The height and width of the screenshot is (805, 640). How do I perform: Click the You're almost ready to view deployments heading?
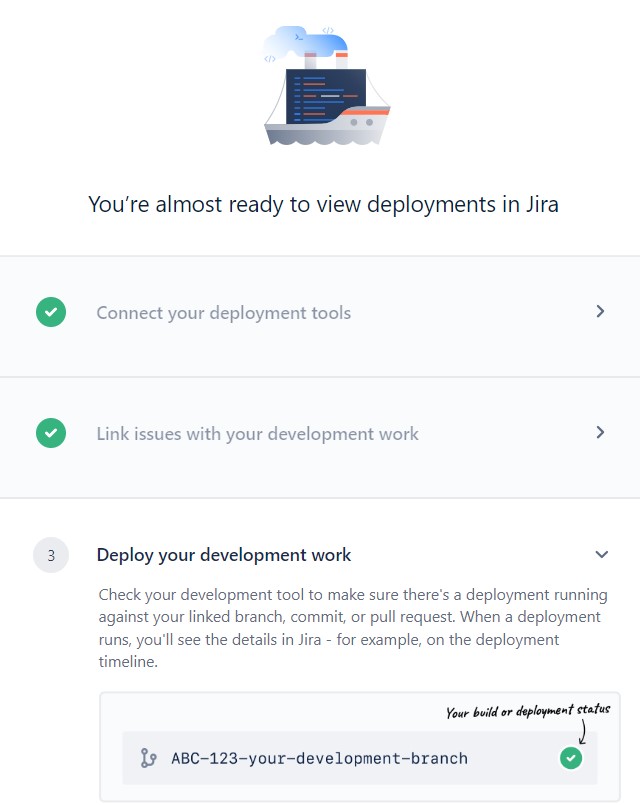pos(323,204)
